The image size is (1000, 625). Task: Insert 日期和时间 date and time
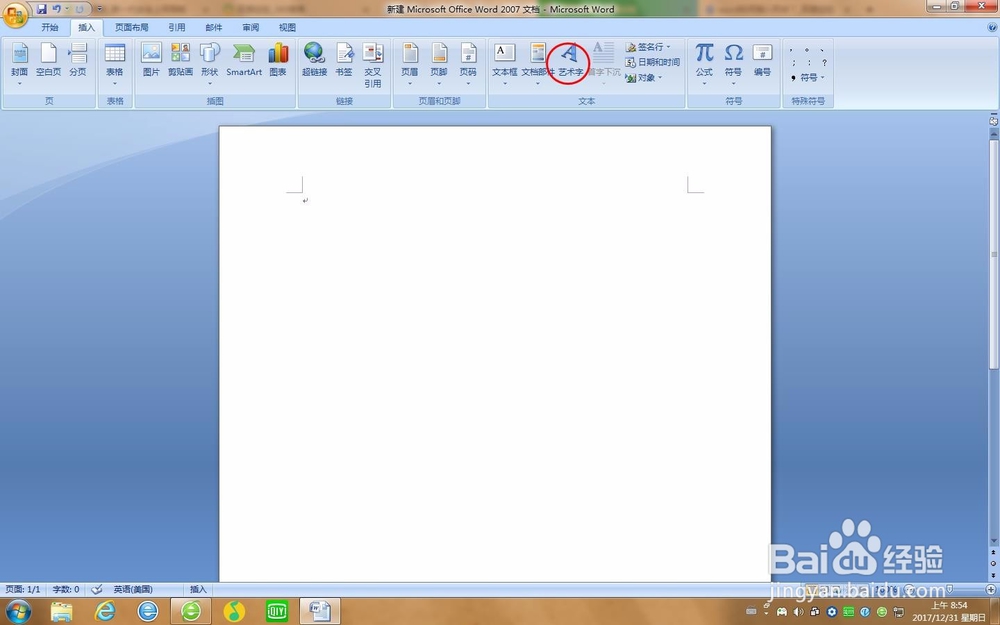coord(652,62)
